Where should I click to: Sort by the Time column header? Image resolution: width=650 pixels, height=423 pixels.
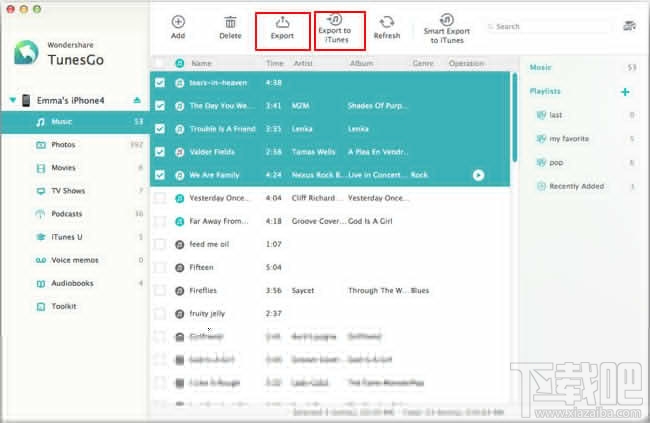pos(274,63)
